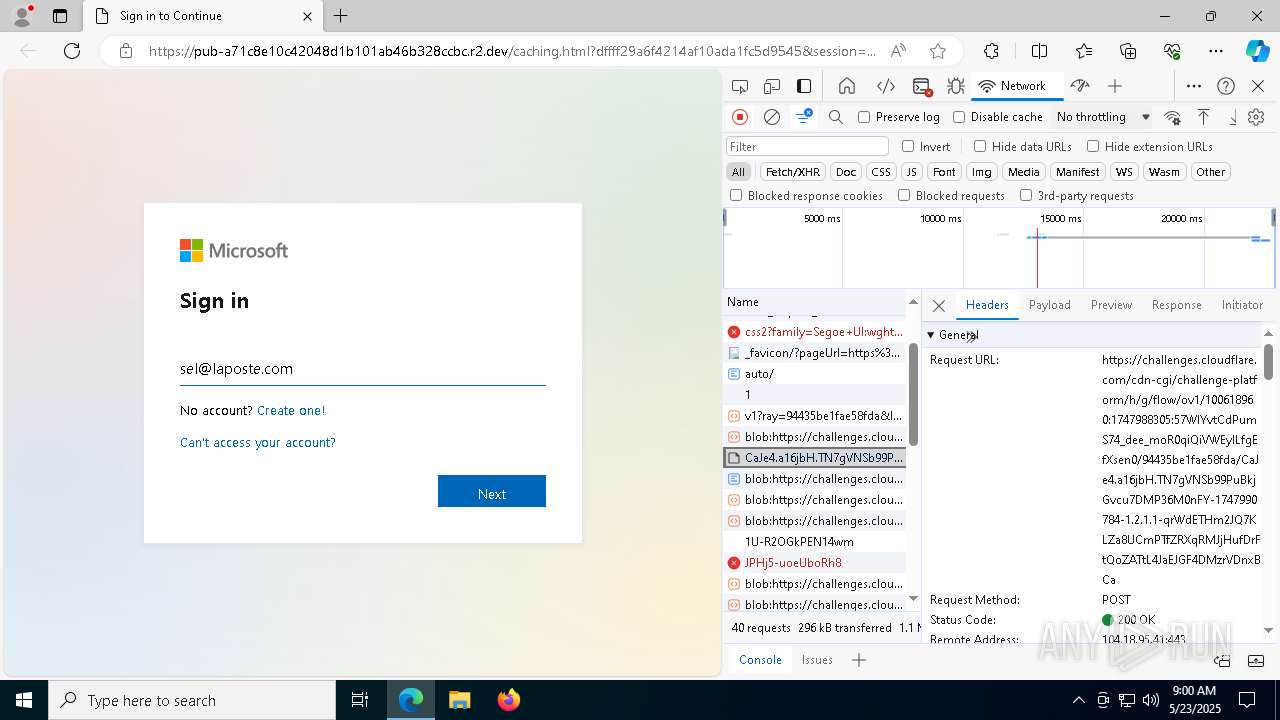
Task: Filter requests by Fetch/XHR
Action: (792, 172)
